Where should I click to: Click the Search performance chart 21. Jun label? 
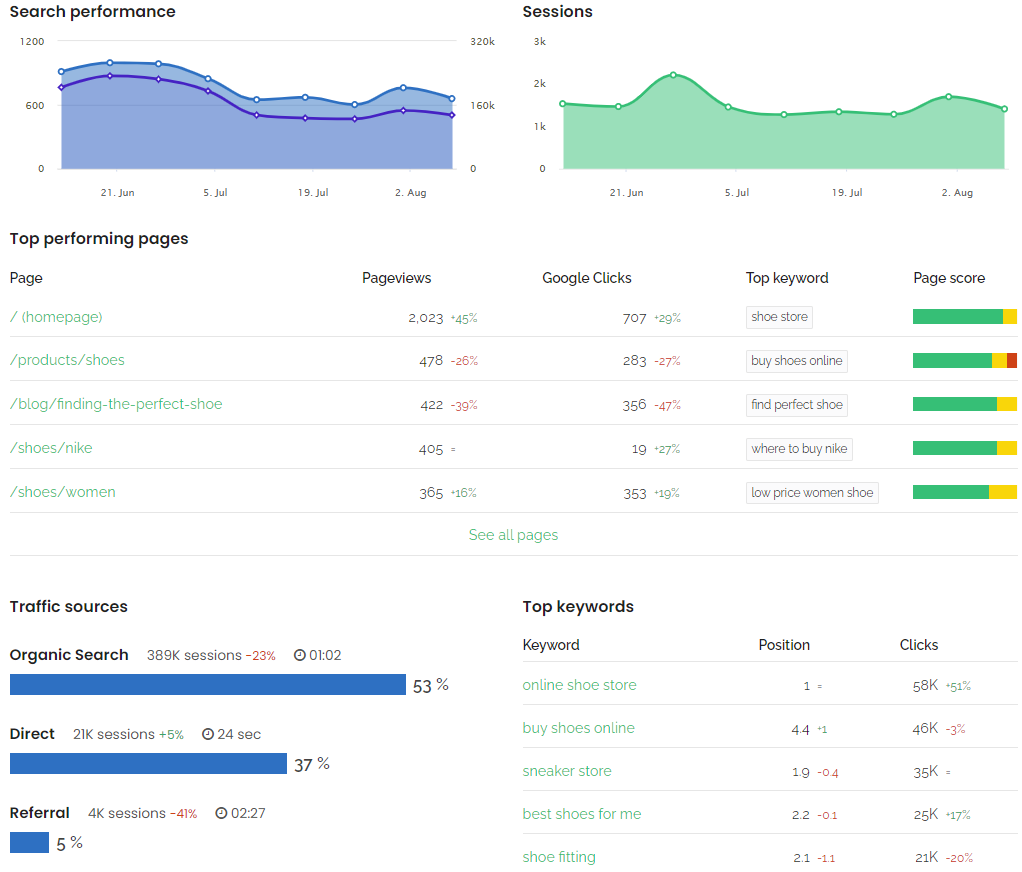click(x=117, y=193)
